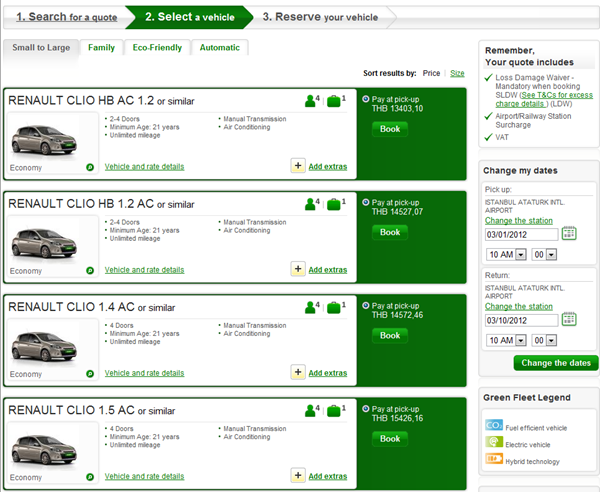Click Renault Clio 1.5 AC car thumbnail

(44, 450)
